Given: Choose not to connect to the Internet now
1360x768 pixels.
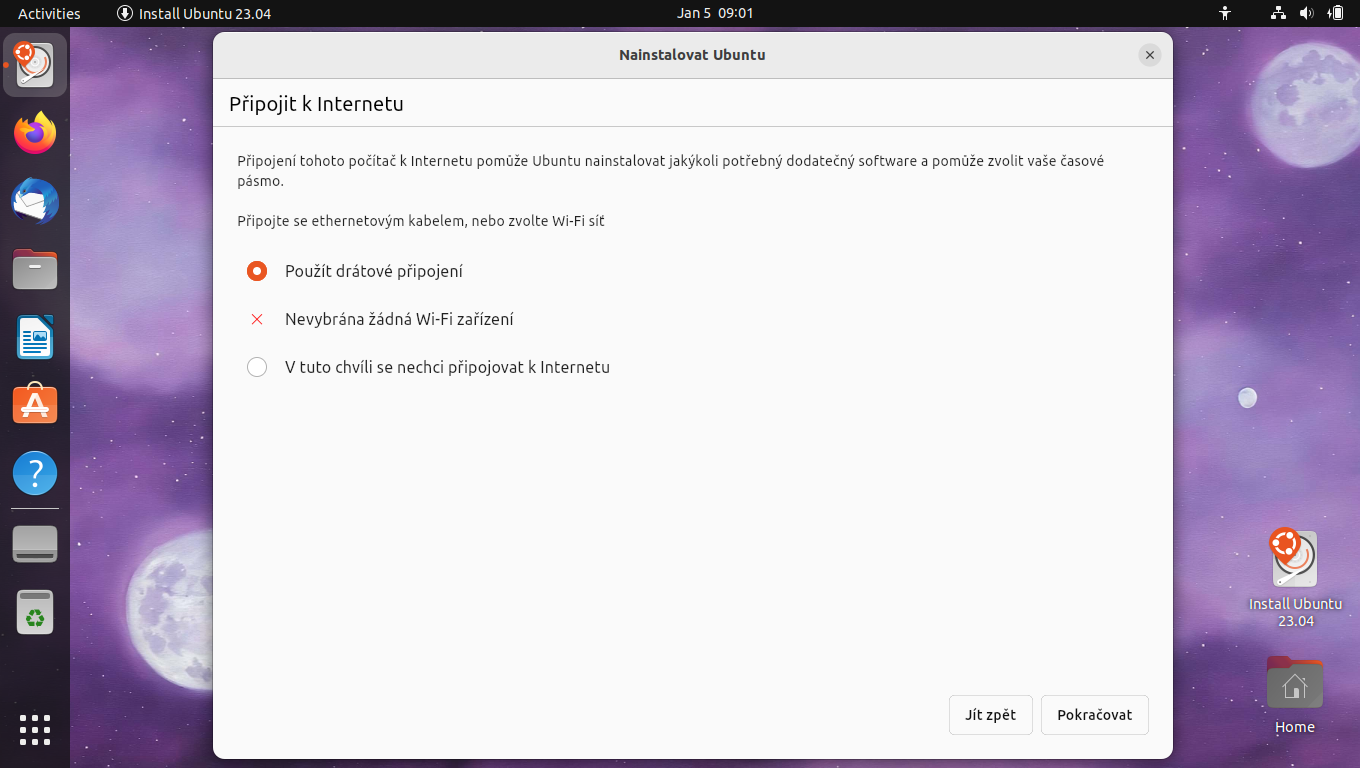Looking at the screenshot, I should 257,366.
